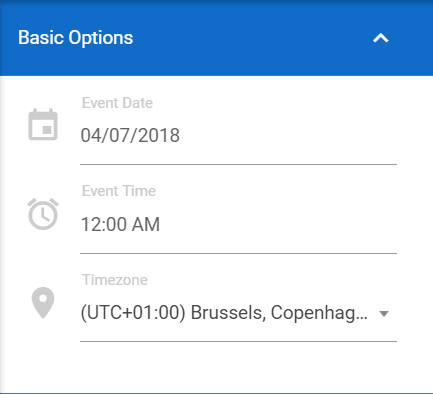433x394 pixels.
Task: Open the Event Date field showing 04/07/2018
Action: pos(238,136)
